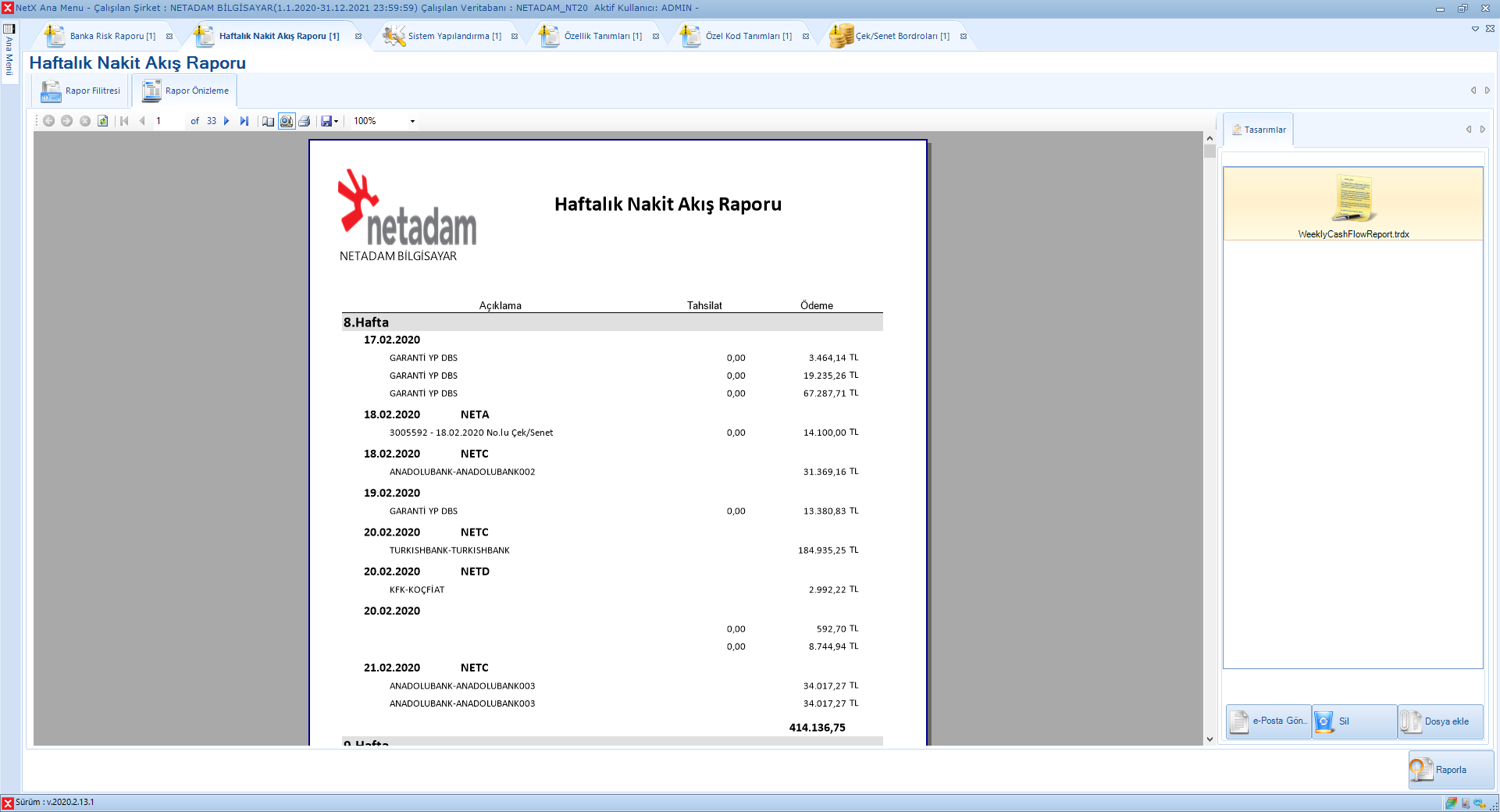Go to the next report page

226,121
